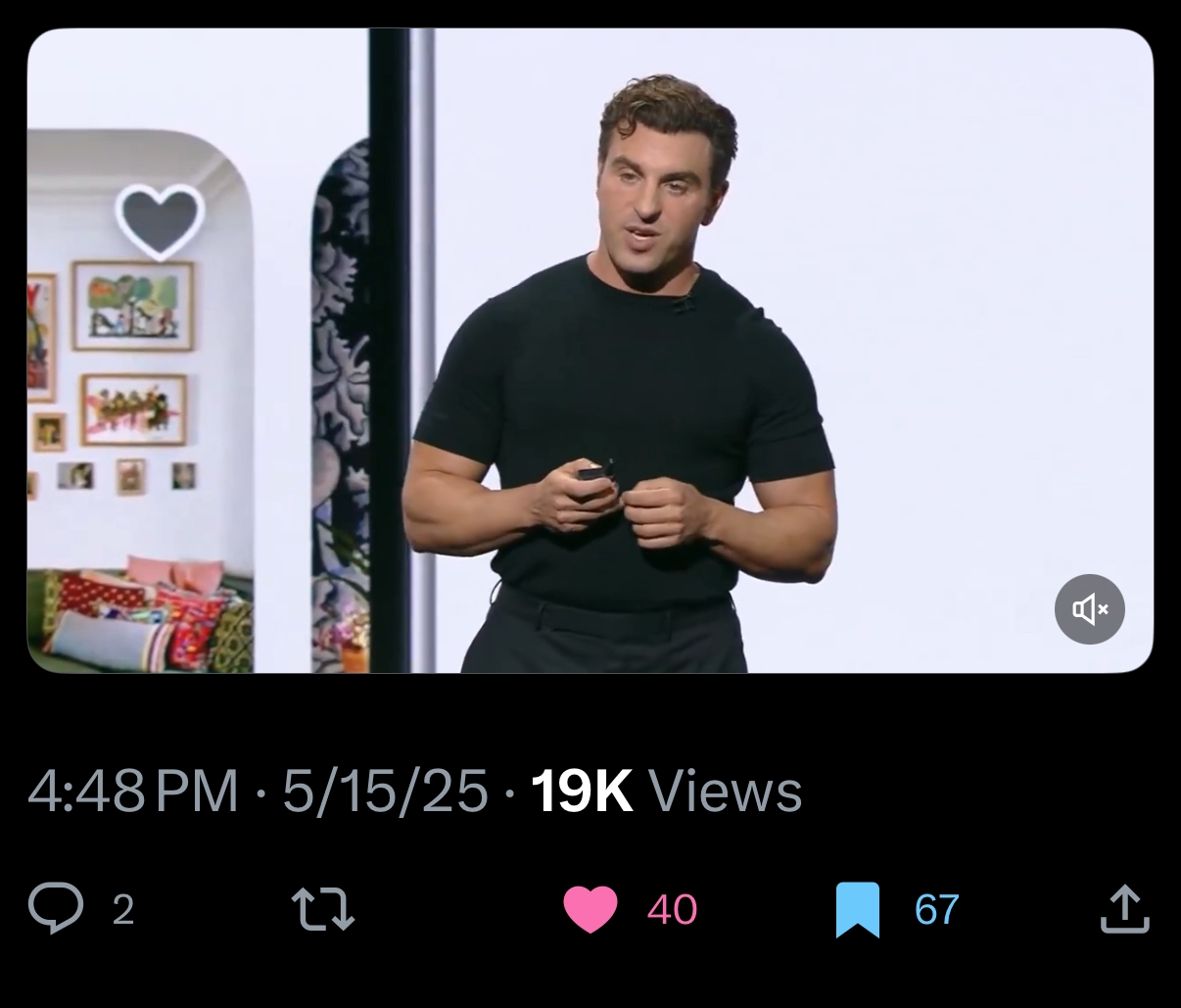This screenshot has height=1008, width=1181.
Task: Remove the bookmark via the blue bookmark icon
Action: pos(858,909)
